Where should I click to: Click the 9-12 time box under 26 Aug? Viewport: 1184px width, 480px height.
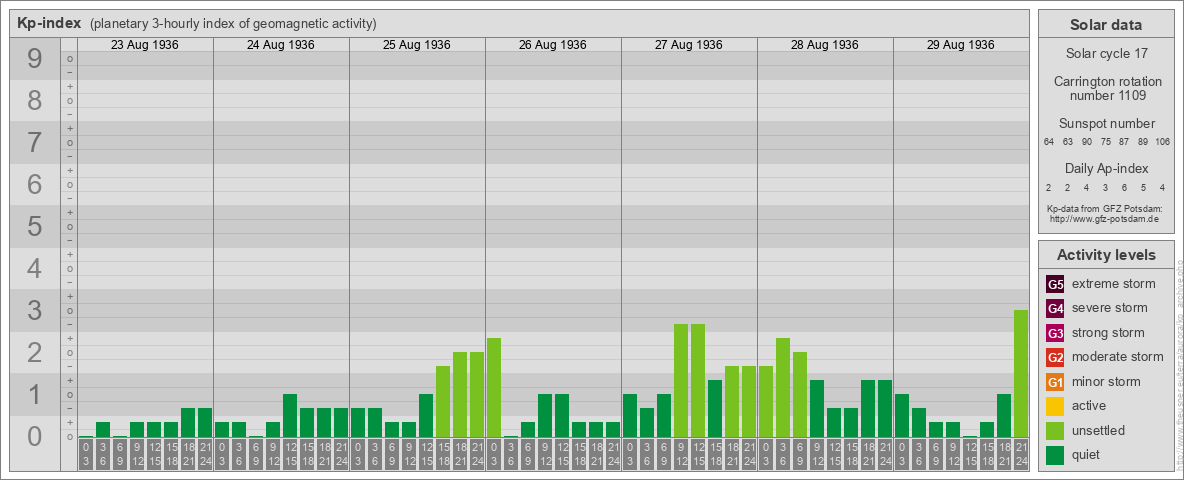pyautogui.click(x=544, y=454)
